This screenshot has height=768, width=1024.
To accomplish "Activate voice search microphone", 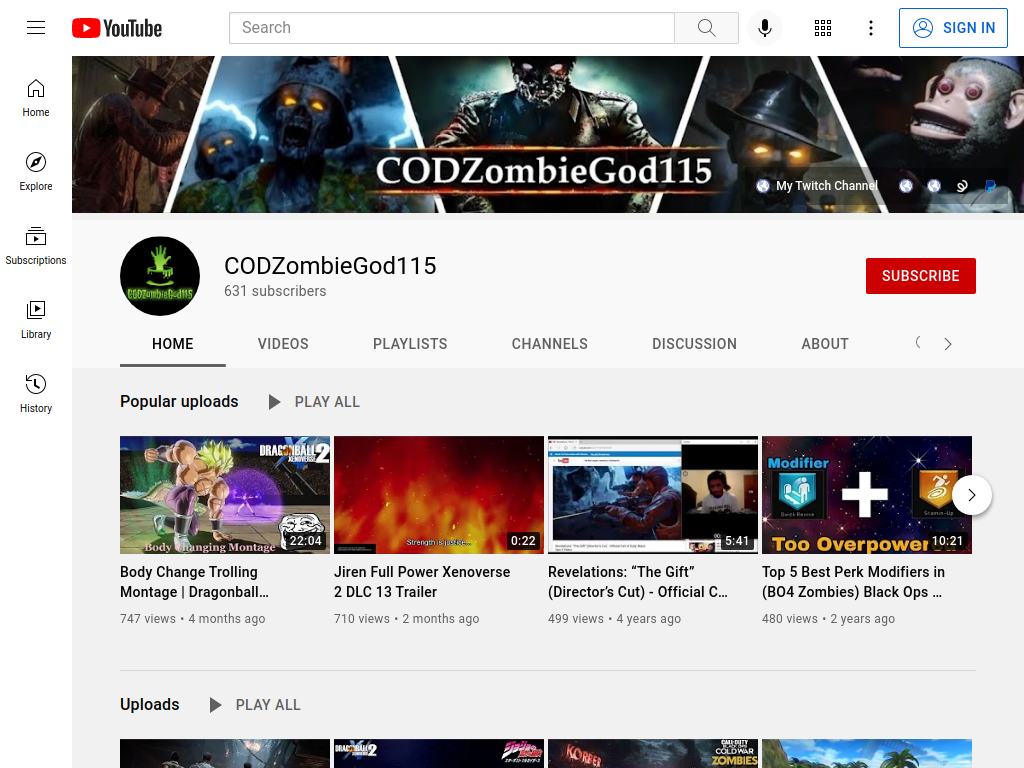I will click(x=765, y=27).
